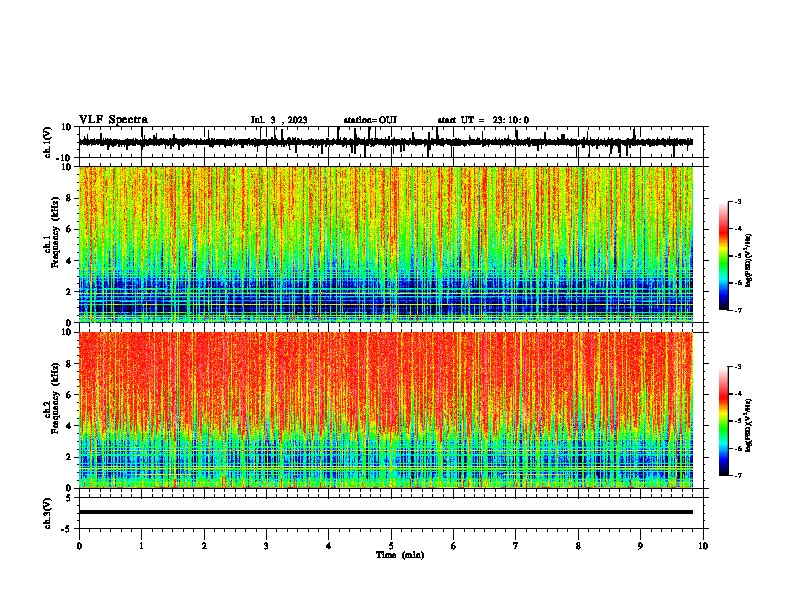Screen dimensions: 792x612
Task: Select the "Jul 3, 2023" date text
Action: tap(279, 120)
